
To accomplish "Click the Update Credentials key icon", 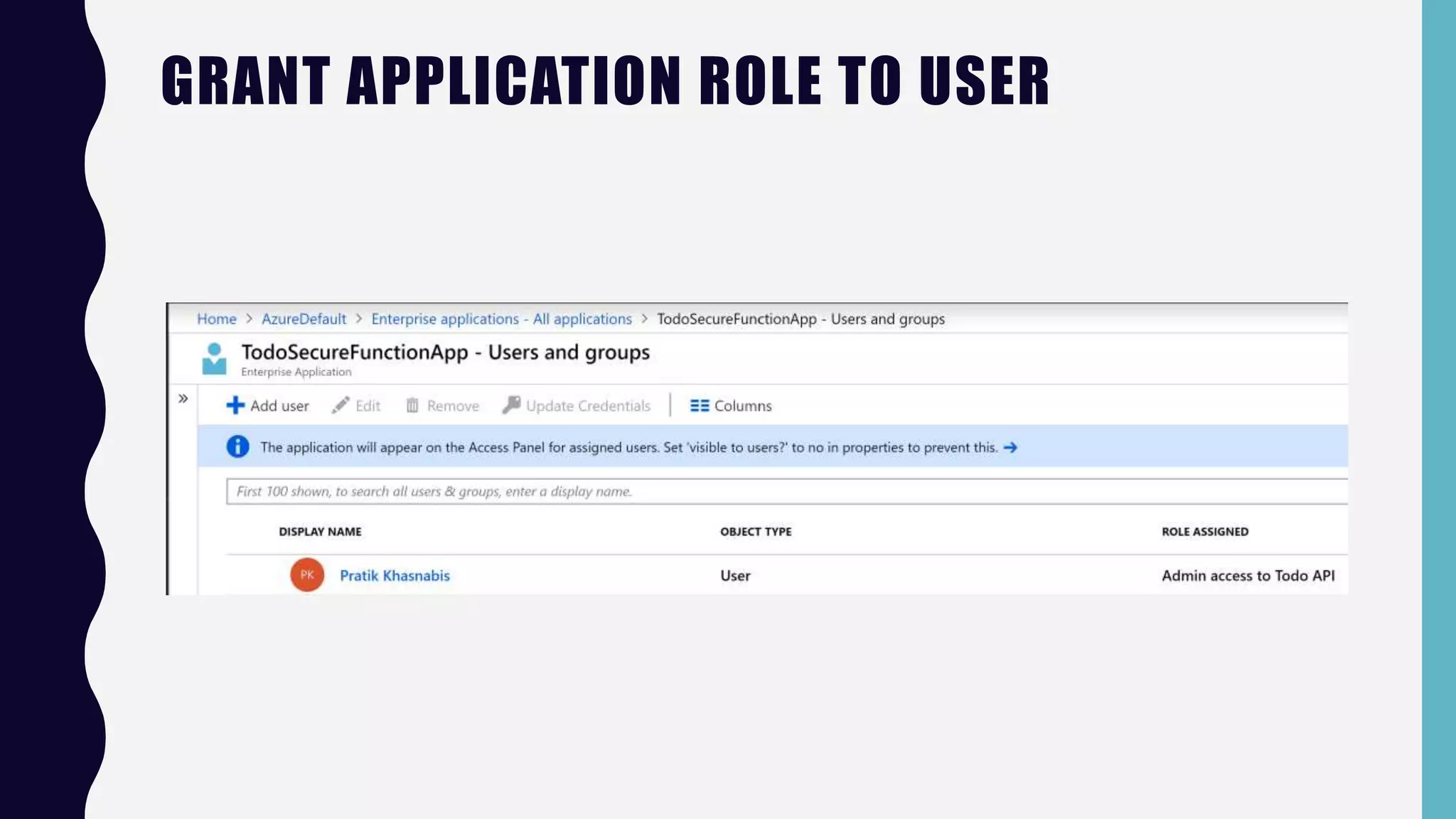I will pyautogui.click(x=511, y=405).
